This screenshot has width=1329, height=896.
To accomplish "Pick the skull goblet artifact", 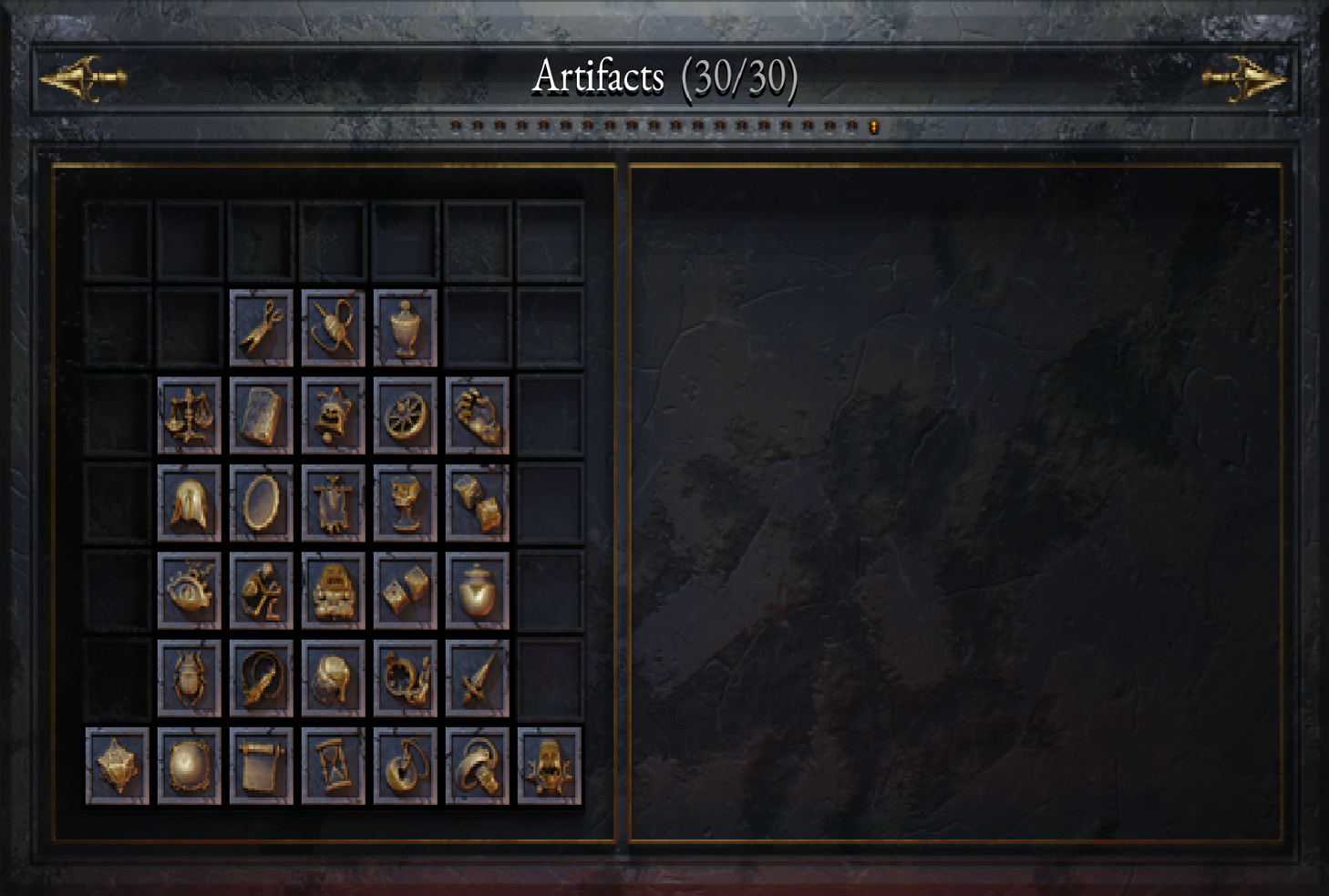I will 406,503.
